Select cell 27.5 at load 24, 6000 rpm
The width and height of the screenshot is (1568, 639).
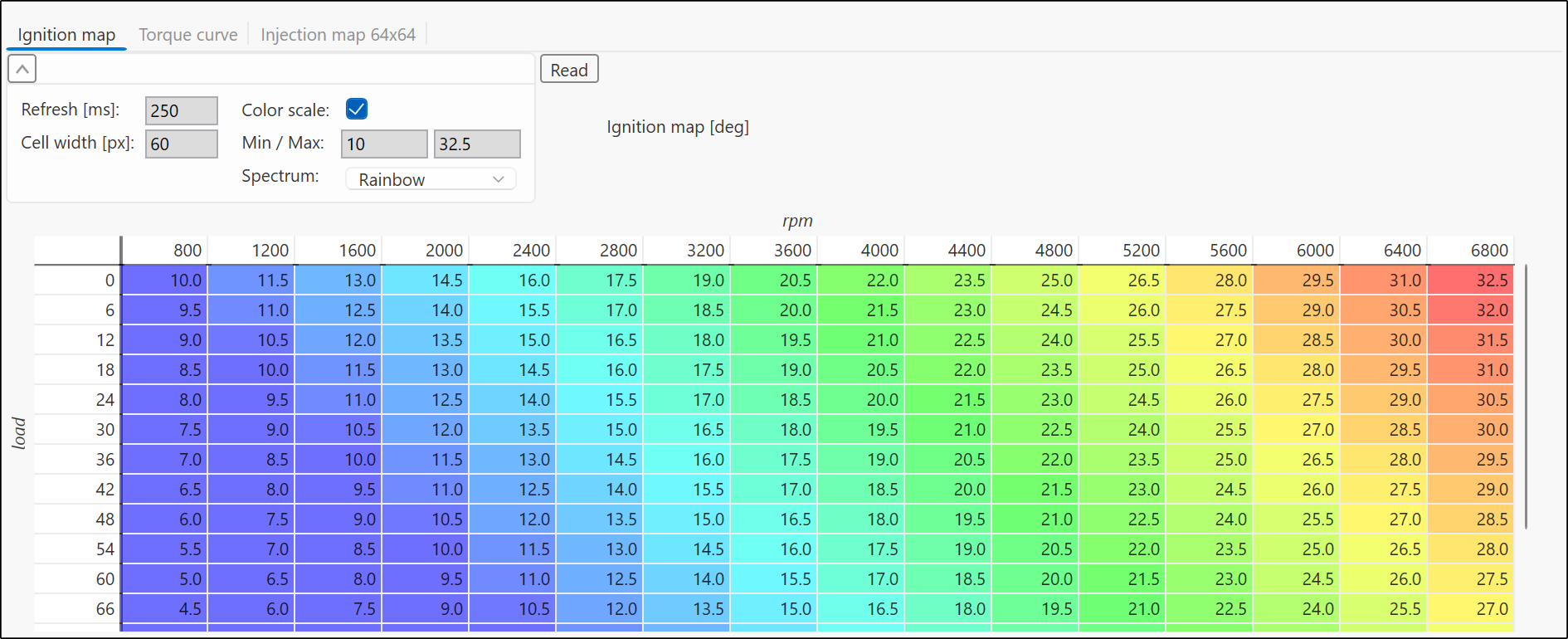[x=1297, y=400]
